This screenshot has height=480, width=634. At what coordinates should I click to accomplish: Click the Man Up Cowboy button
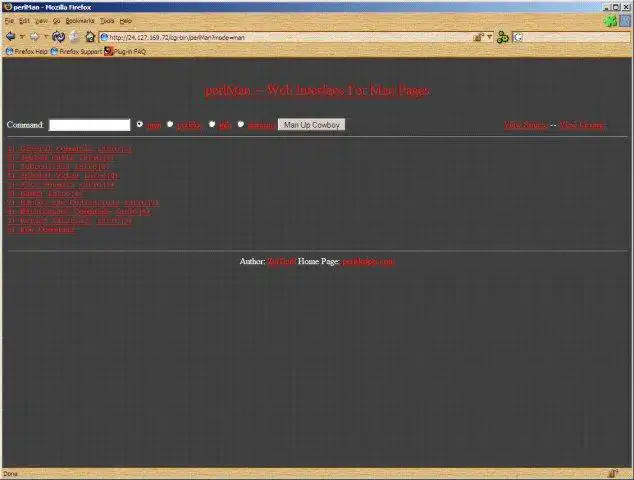coord(311,125)
